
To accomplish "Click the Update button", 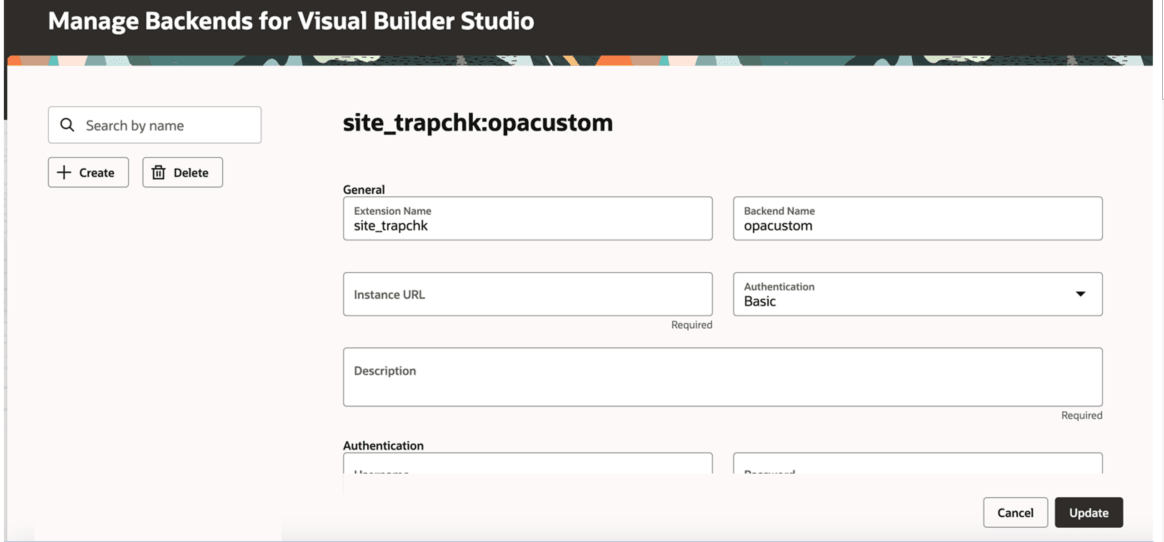I will tap(1089, 512).
